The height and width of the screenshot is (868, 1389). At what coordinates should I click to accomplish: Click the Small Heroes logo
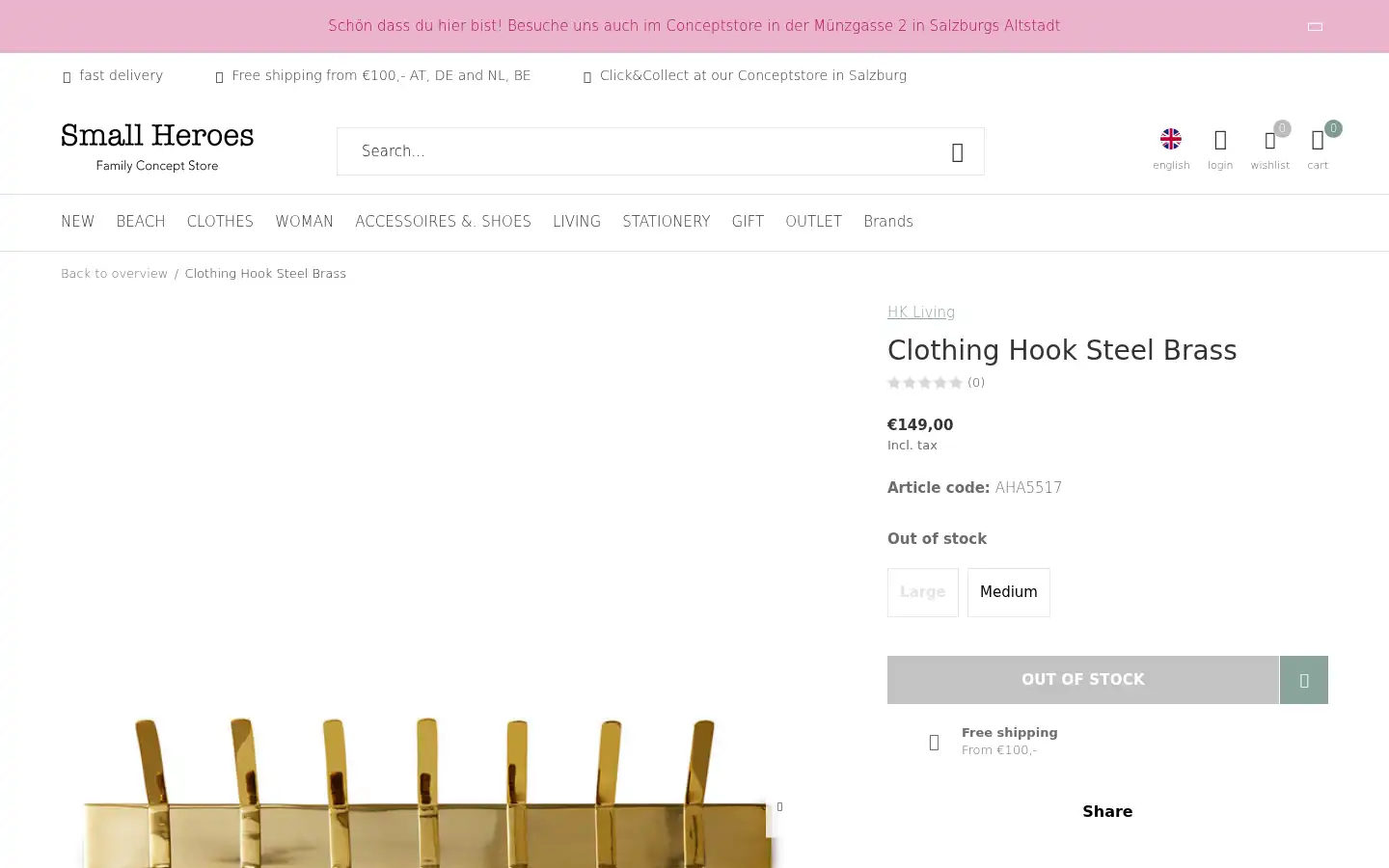click(157, 148)
